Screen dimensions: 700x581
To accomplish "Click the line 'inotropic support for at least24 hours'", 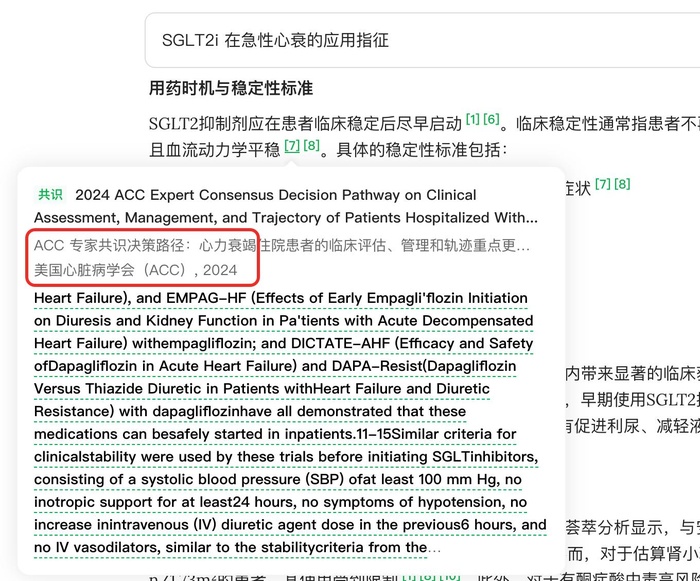I will tap(280, 502).
